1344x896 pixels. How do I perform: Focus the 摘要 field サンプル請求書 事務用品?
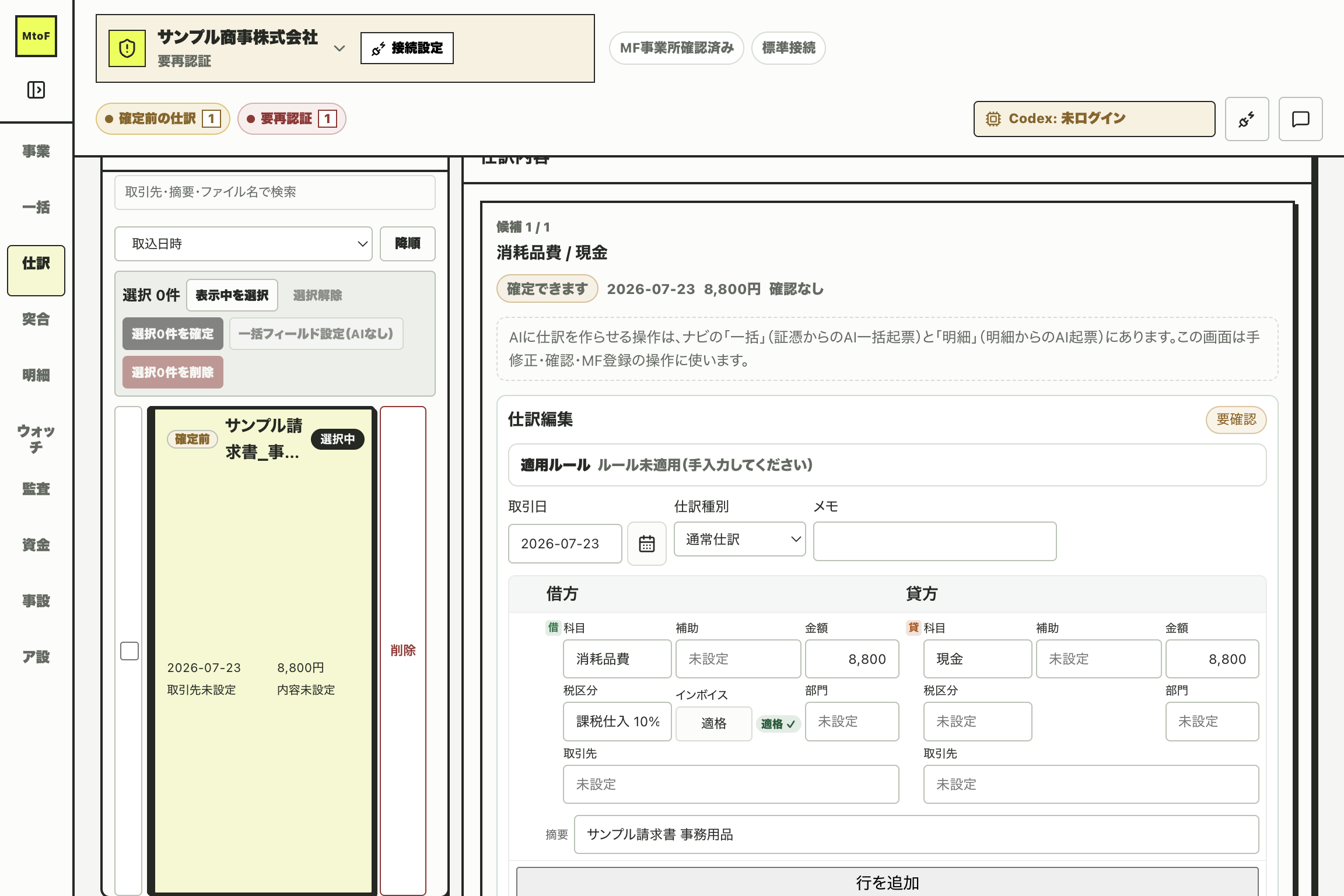click(916, 835)
